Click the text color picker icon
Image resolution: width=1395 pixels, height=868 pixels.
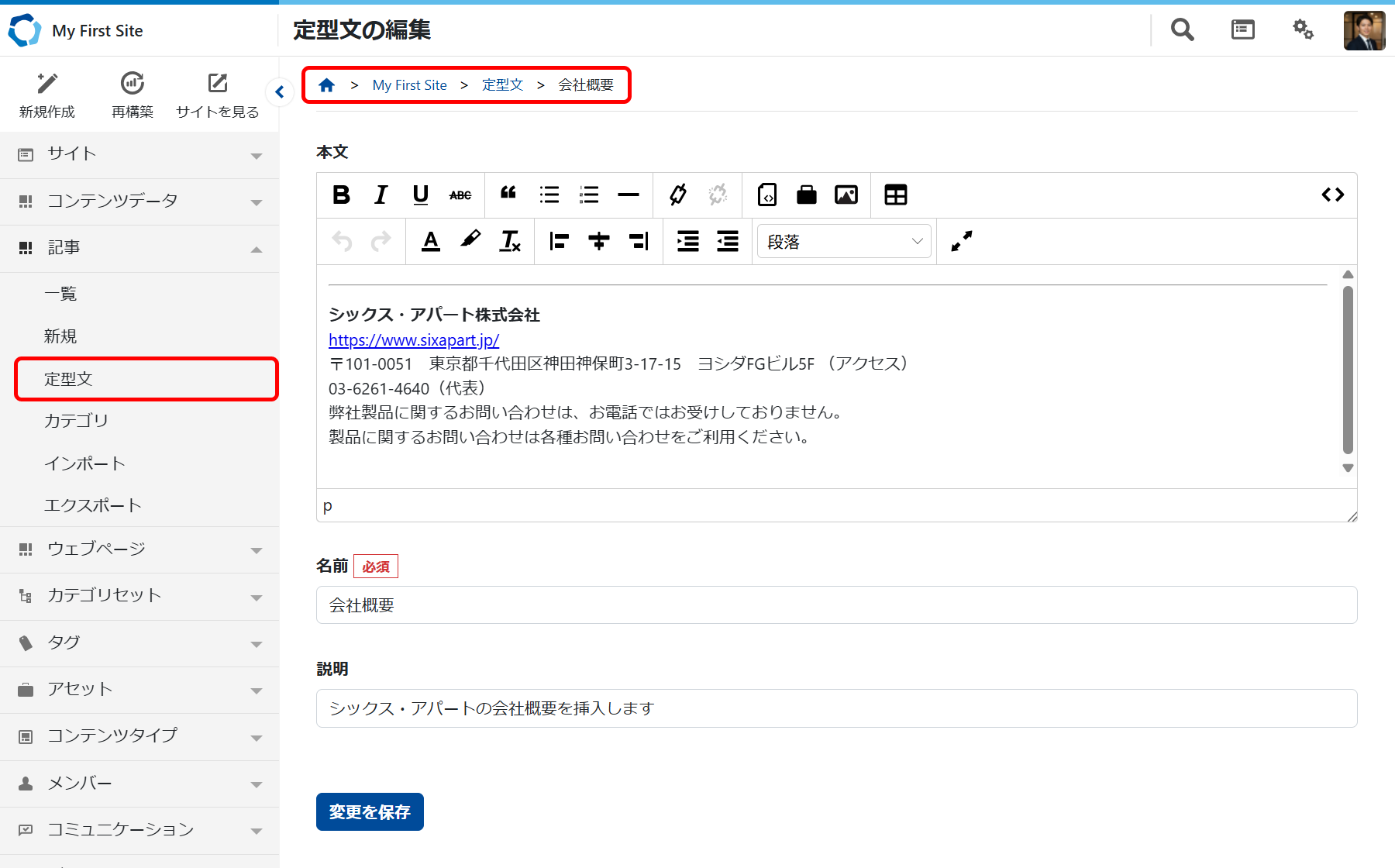[x=431, y=242]
